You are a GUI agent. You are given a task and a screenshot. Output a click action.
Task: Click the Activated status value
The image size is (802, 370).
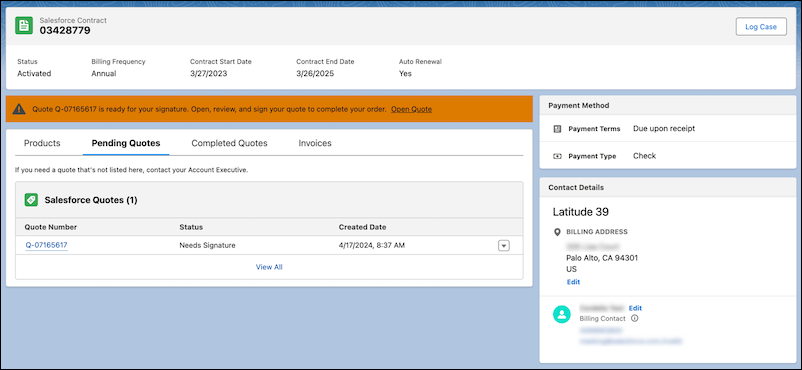coord(34,73)
